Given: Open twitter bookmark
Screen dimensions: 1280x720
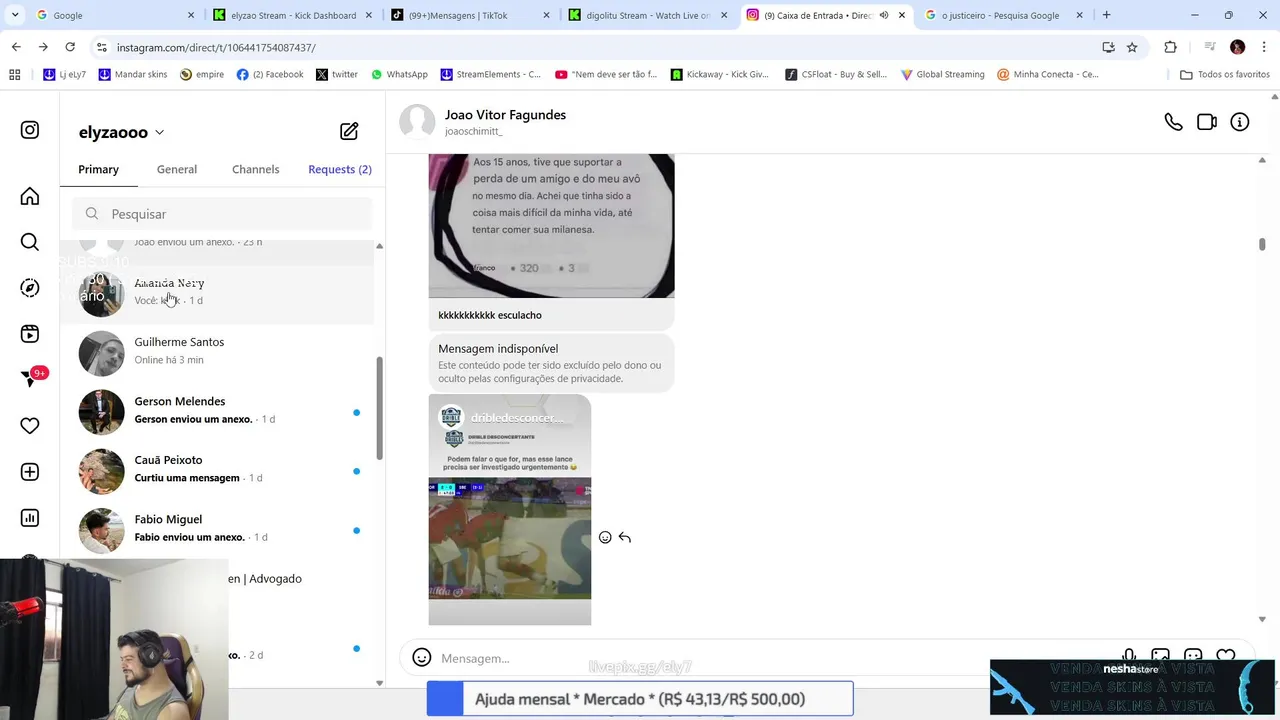Looking at the screenshot, I should [x=337, y=74].
